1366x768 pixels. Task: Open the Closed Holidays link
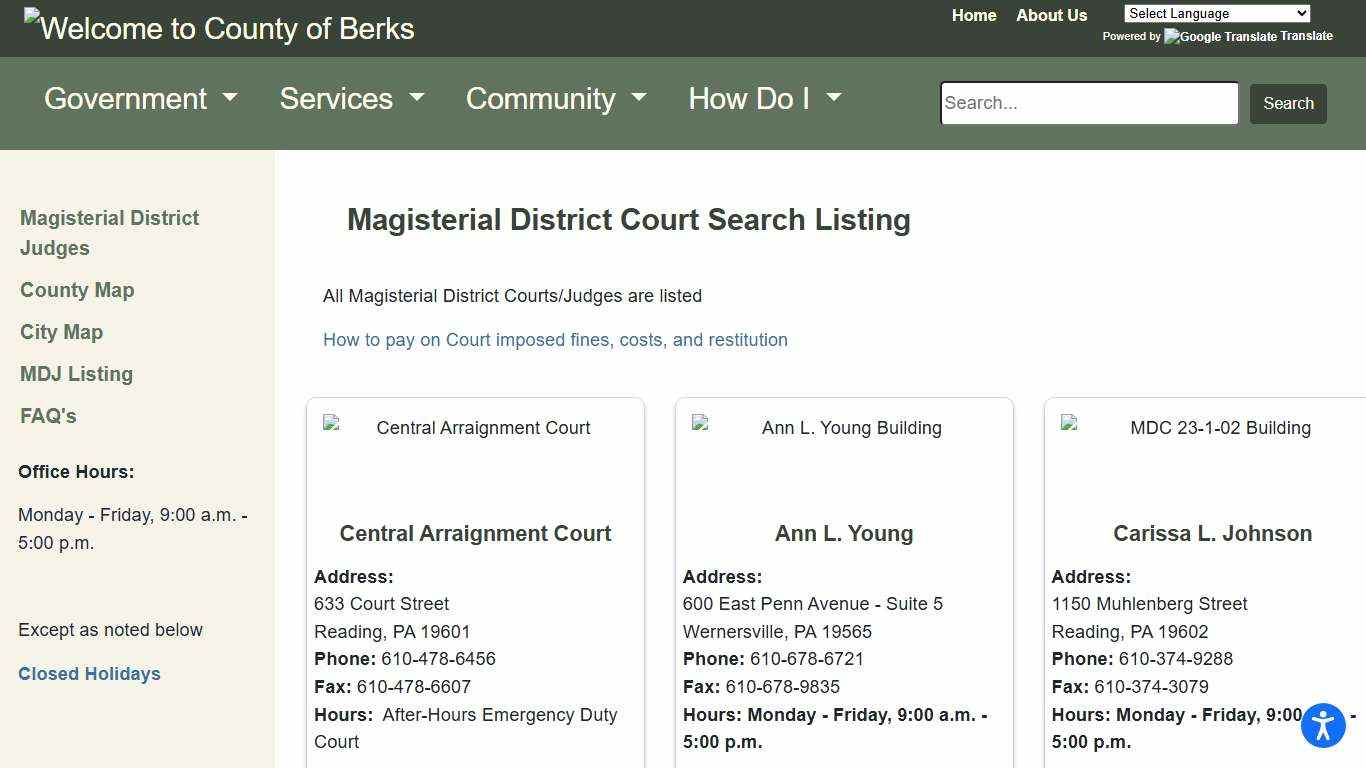point(89,674)
